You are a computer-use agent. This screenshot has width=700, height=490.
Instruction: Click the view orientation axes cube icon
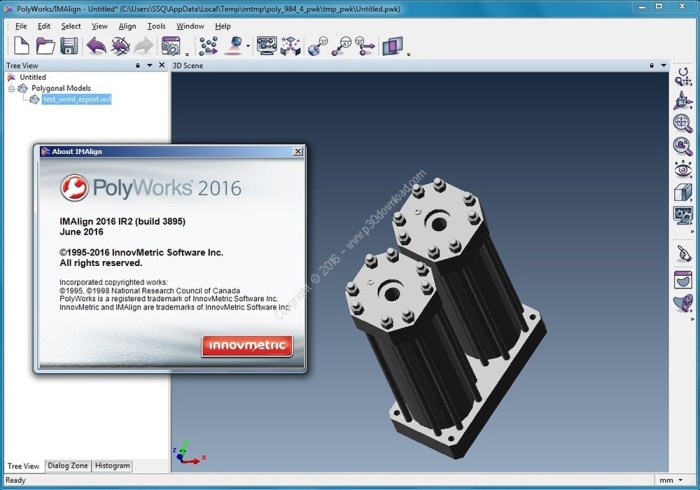[683, 100]
